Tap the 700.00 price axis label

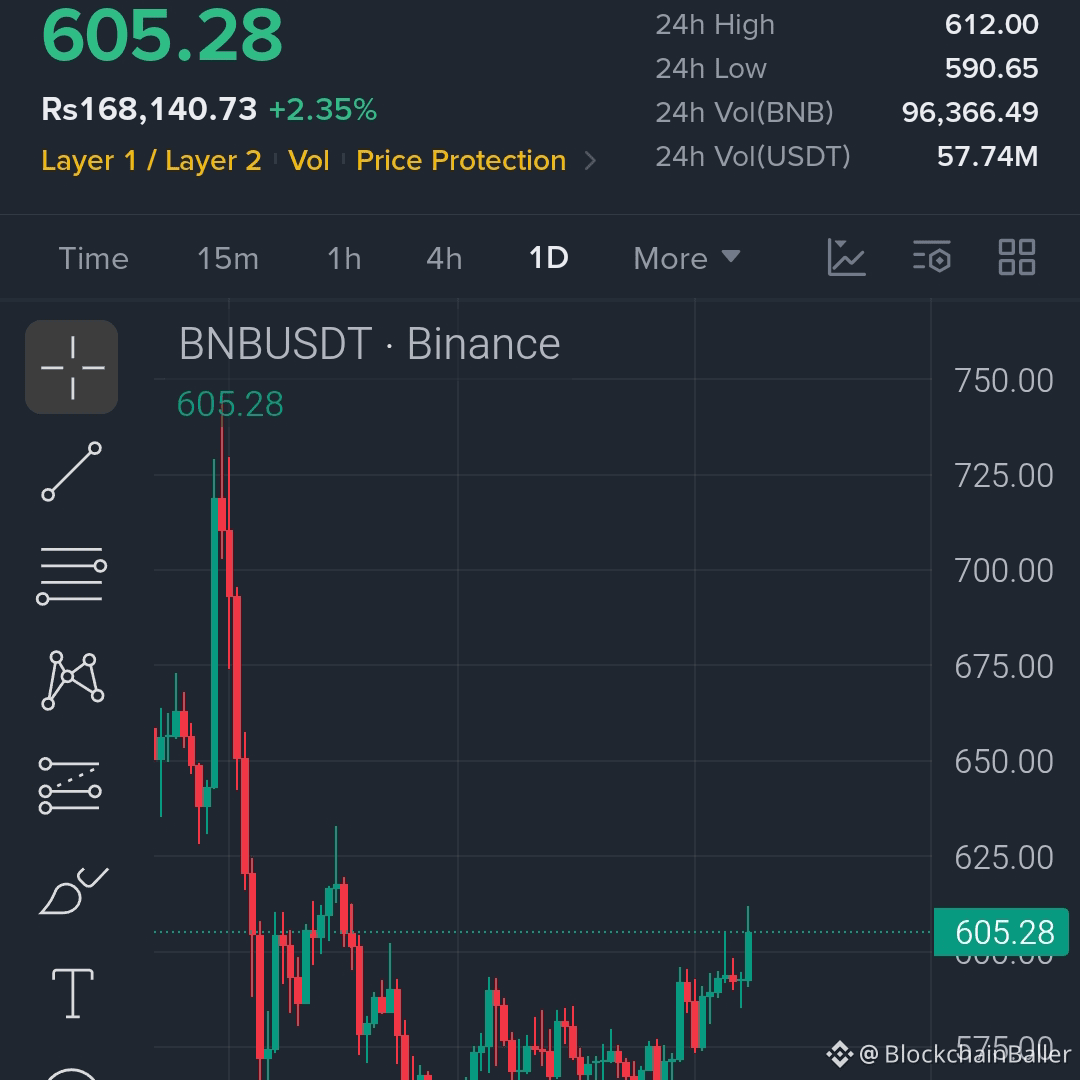pyautogui.click(x=1004, y=570)
